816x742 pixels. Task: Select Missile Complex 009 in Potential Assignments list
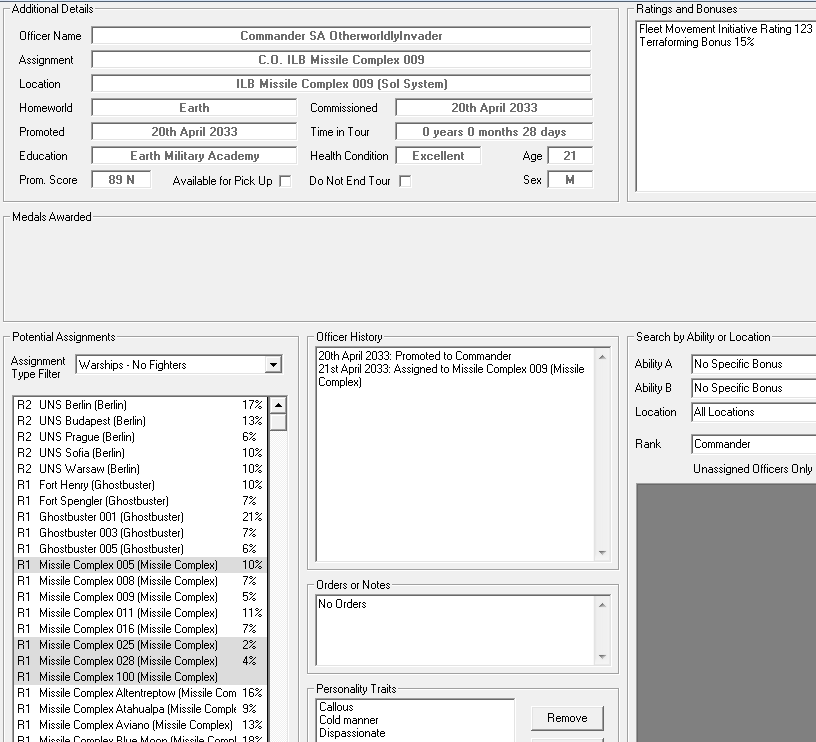click(140, 597)
